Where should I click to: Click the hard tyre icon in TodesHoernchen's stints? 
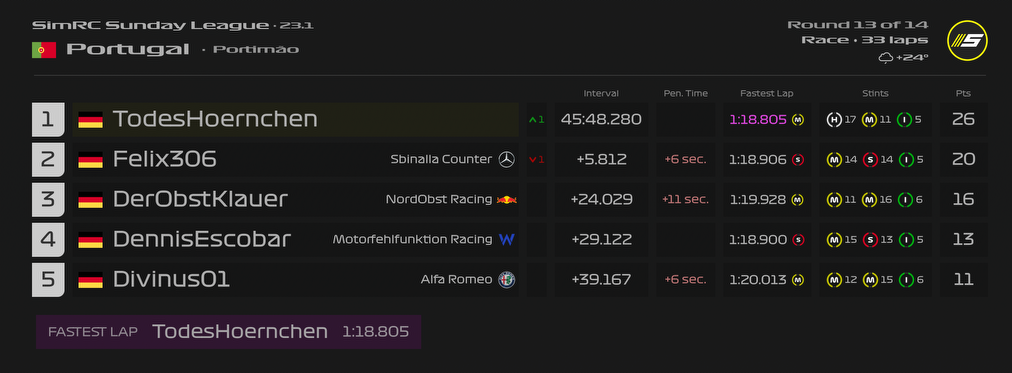tap(835, 119)
